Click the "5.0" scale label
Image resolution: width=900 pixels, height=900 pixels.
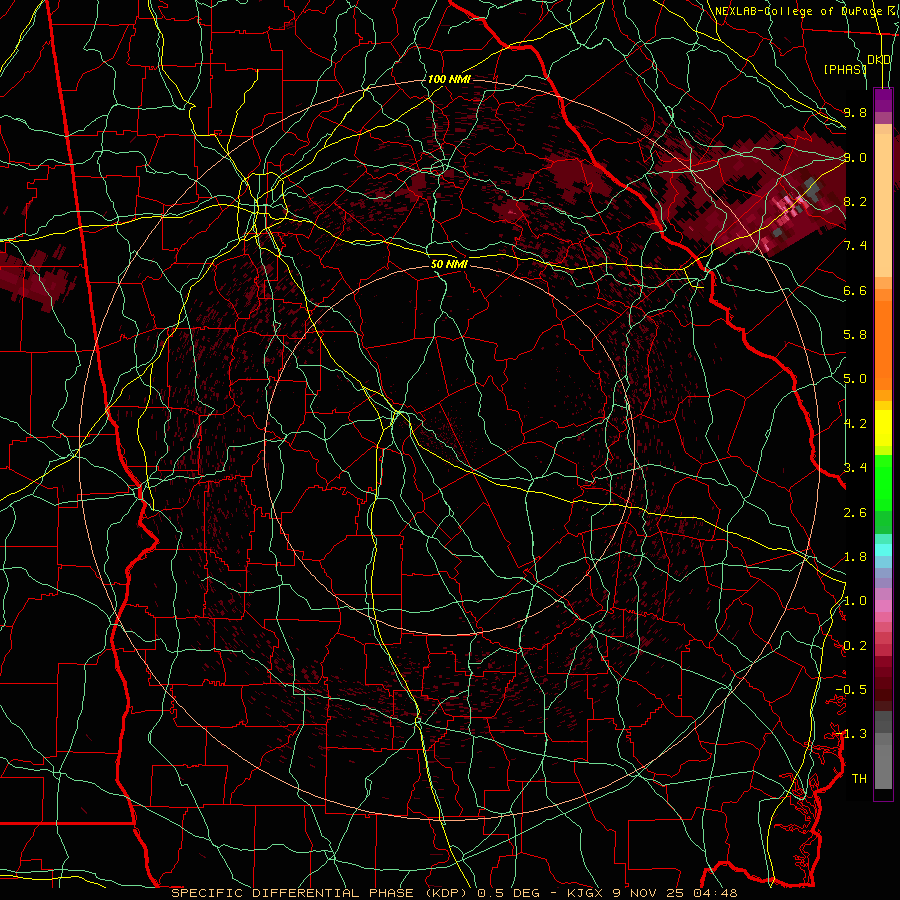point(855,379)
